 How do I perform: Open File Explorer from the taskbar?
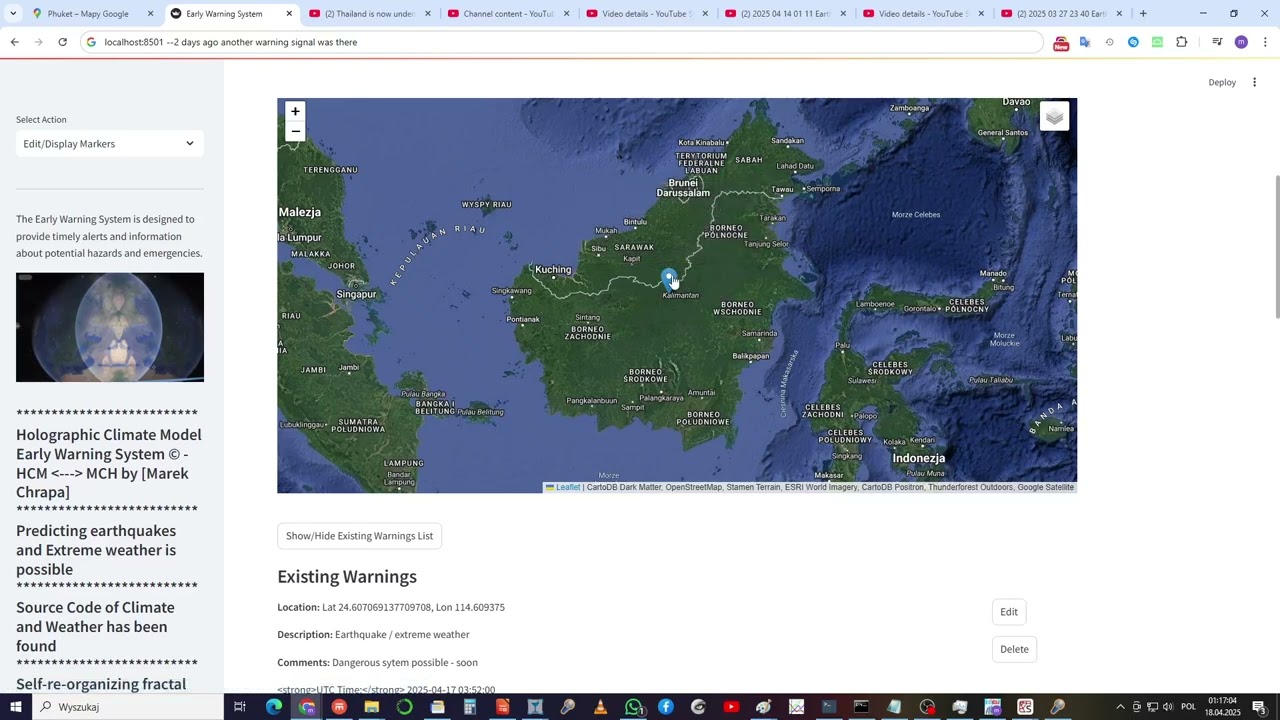[372, 707]
